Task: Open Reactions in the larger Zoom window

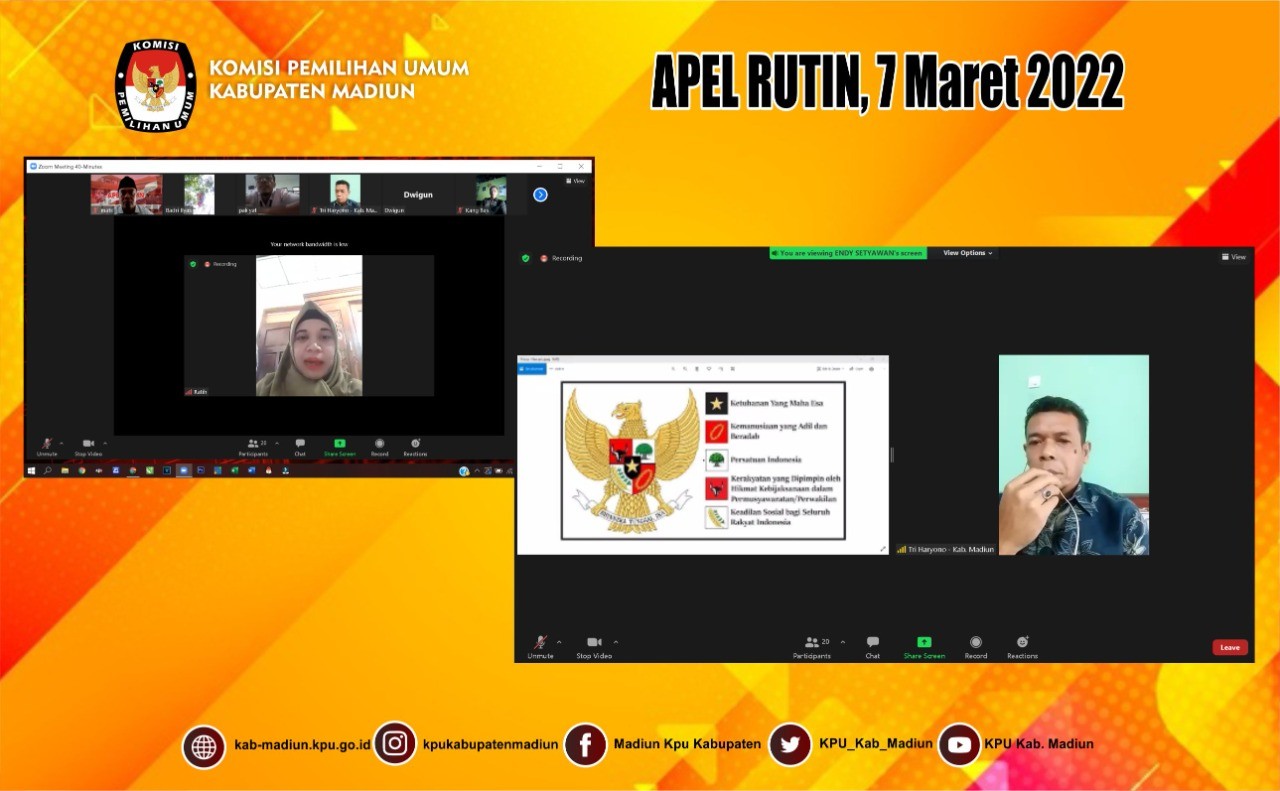Action: [x=1022, y=644]
